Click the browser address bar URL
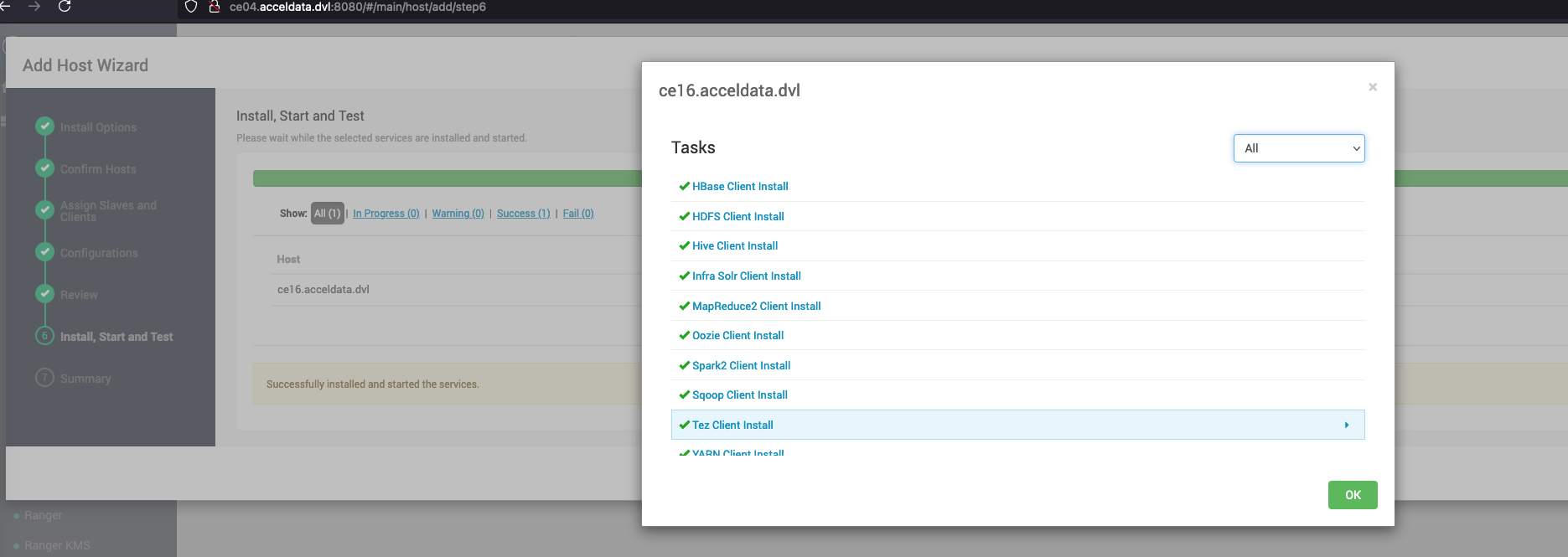The width and height of the screenshot is (1568, 557). click(358, 7)
